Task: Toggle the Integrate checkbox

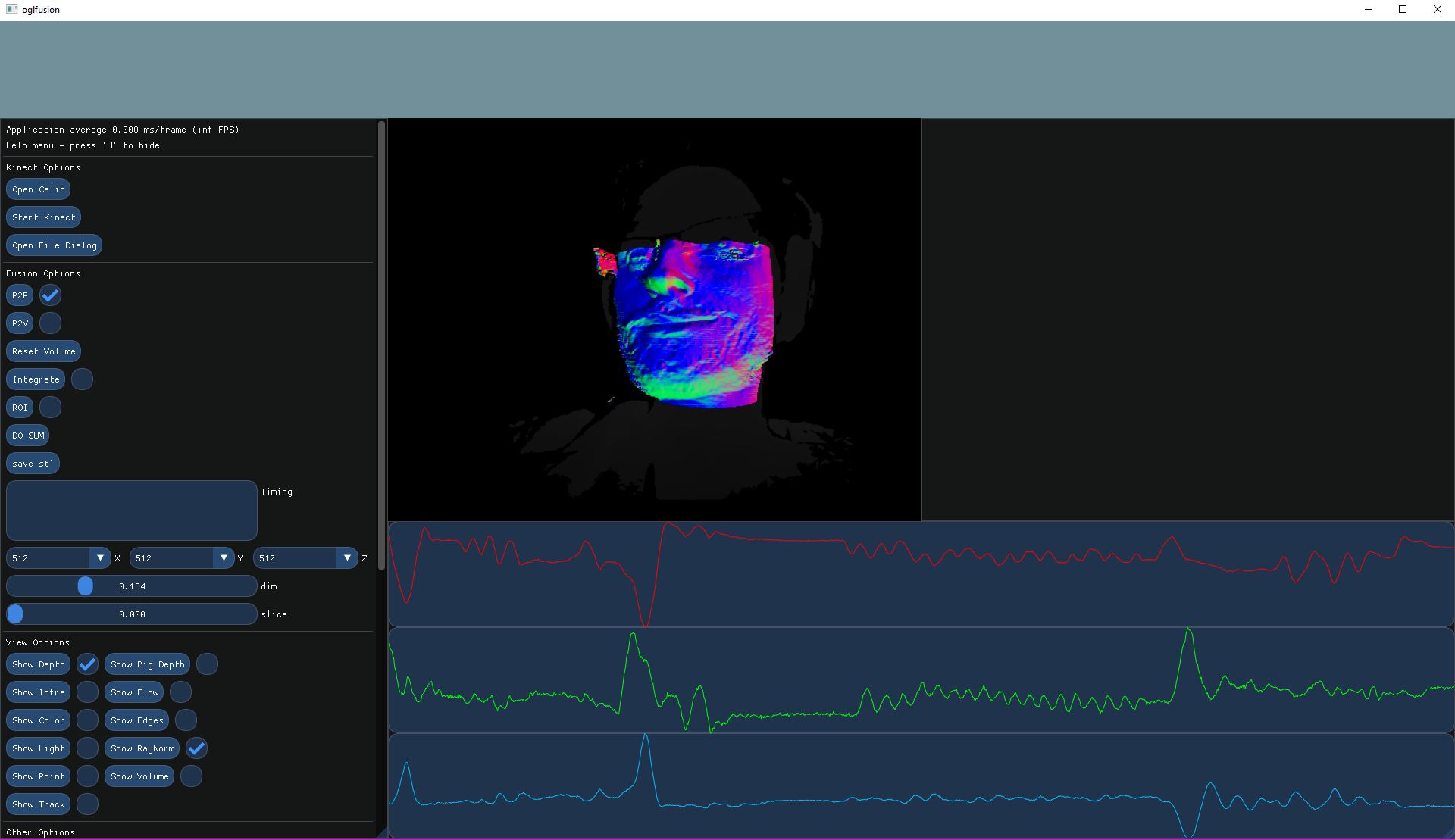Action: pos(82,379)
